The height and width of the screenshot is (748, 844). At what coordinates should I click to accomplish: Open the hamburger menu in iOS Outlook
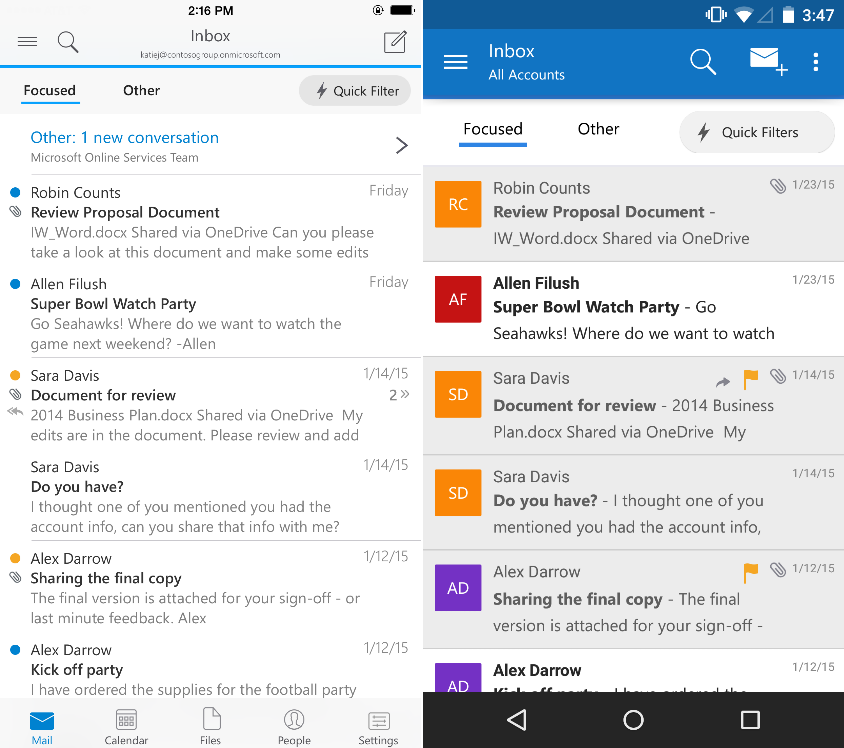[x=27, y=41]
